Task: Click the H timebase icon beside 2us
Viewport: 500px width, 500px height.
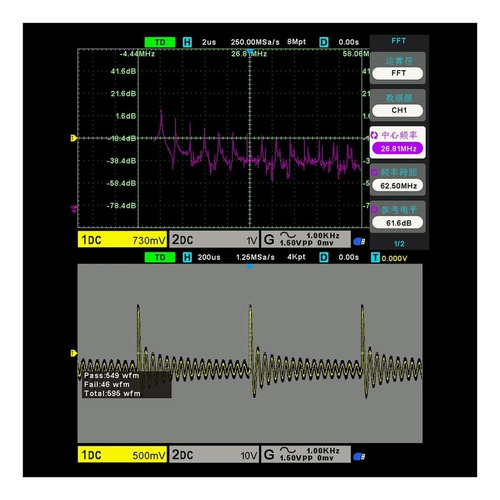Action: (x=187, y=42)
